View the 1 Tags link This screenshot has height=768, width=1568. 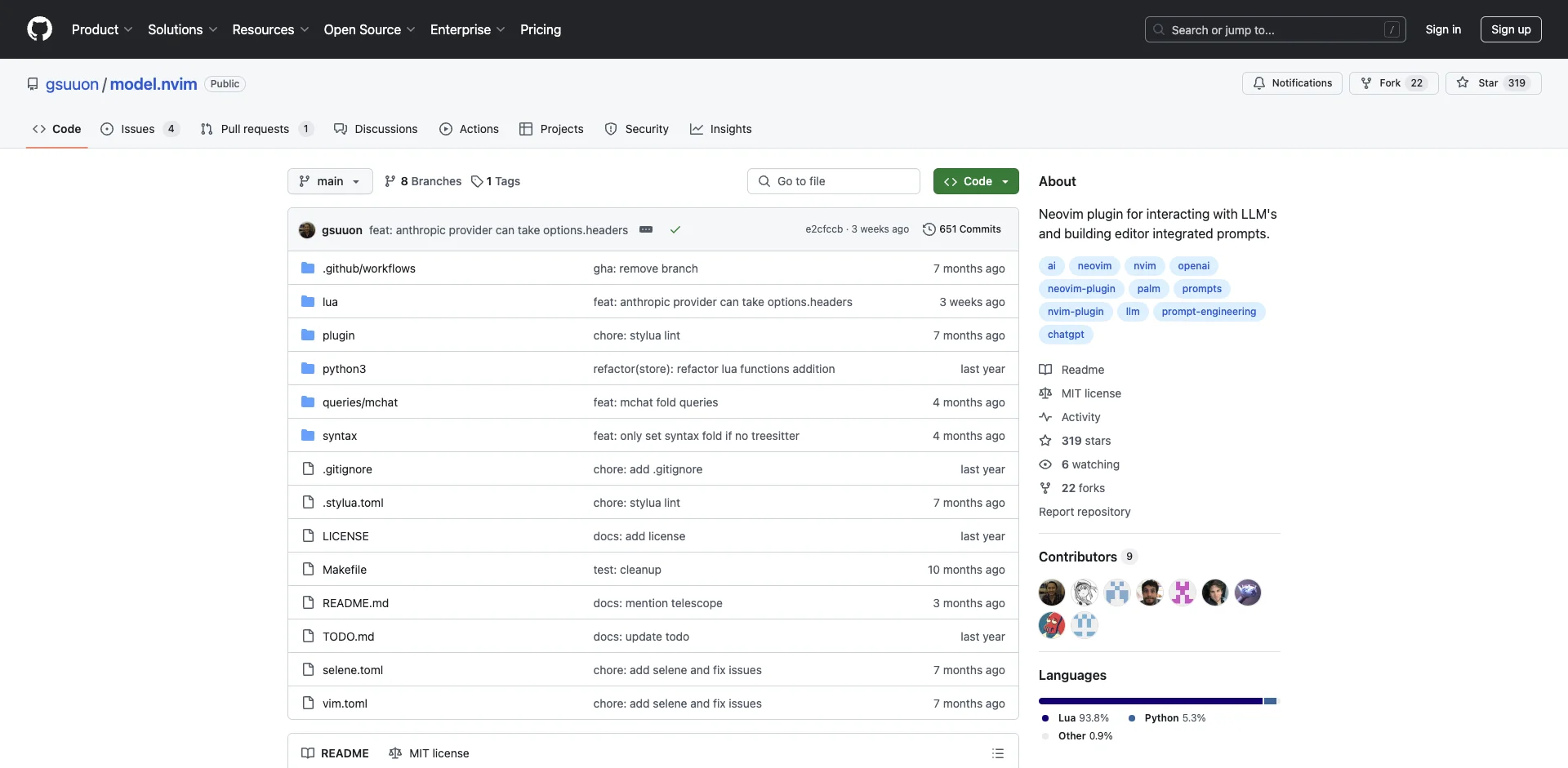[496, 181]
